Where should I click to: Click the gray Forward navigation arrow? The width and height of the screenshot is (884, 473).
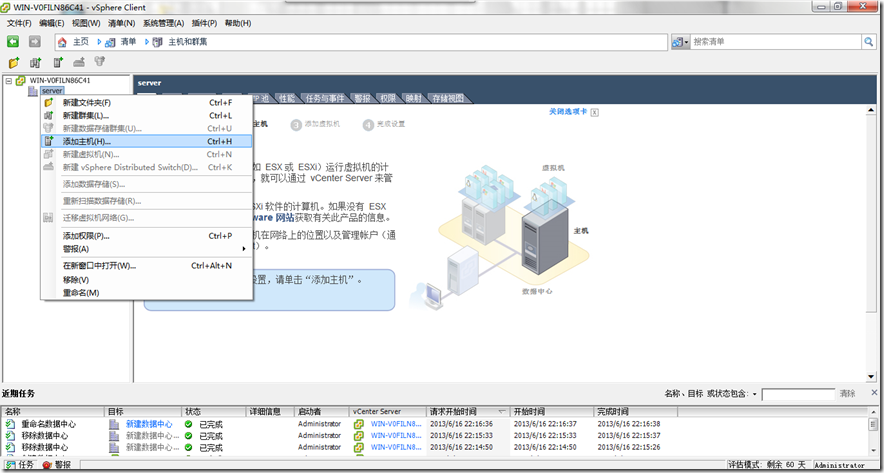(35, 42)
